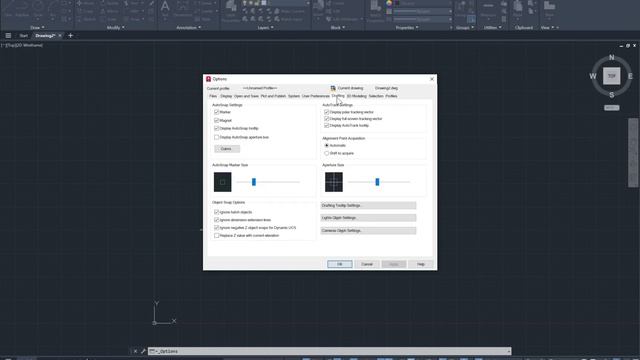Image resolution: width=640 pixels, height=360 pixels.
Task: Toggle Ignore negative Z object snaps checkbox
Action: point(217,228)
